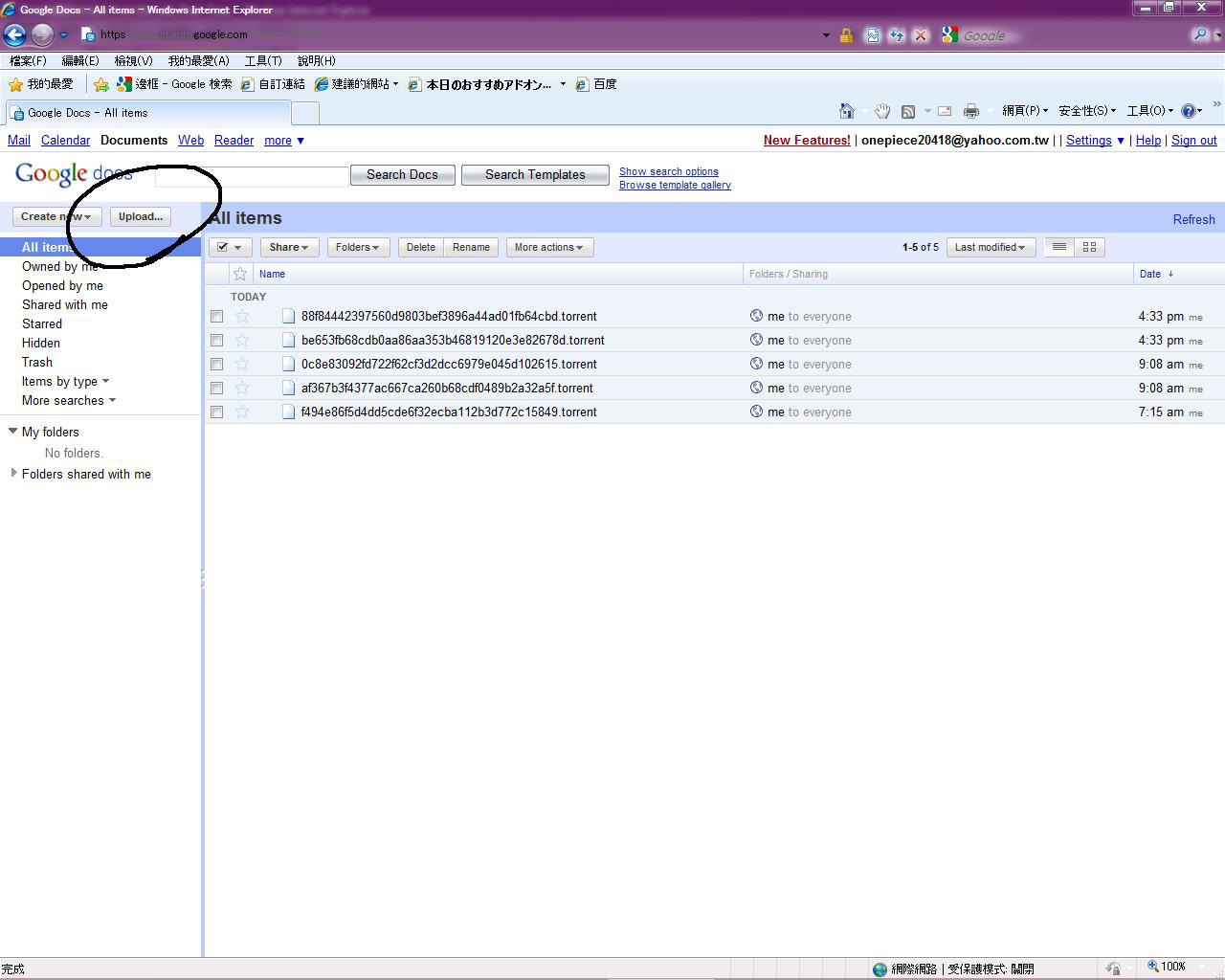Collapse the My folders tree
This screenshot has width=1225, height=980.
point(13,432)
